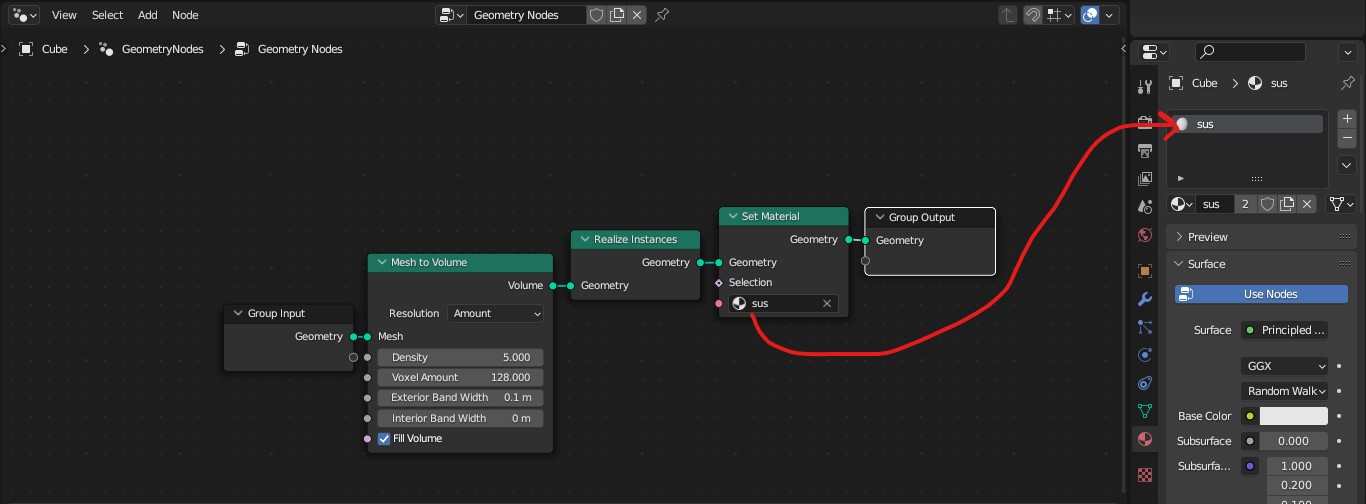The image size is (1366, 504).
Task: Open the overlays options dropdown arrow
Action: pyautogui.click(x=1109, y=15)
